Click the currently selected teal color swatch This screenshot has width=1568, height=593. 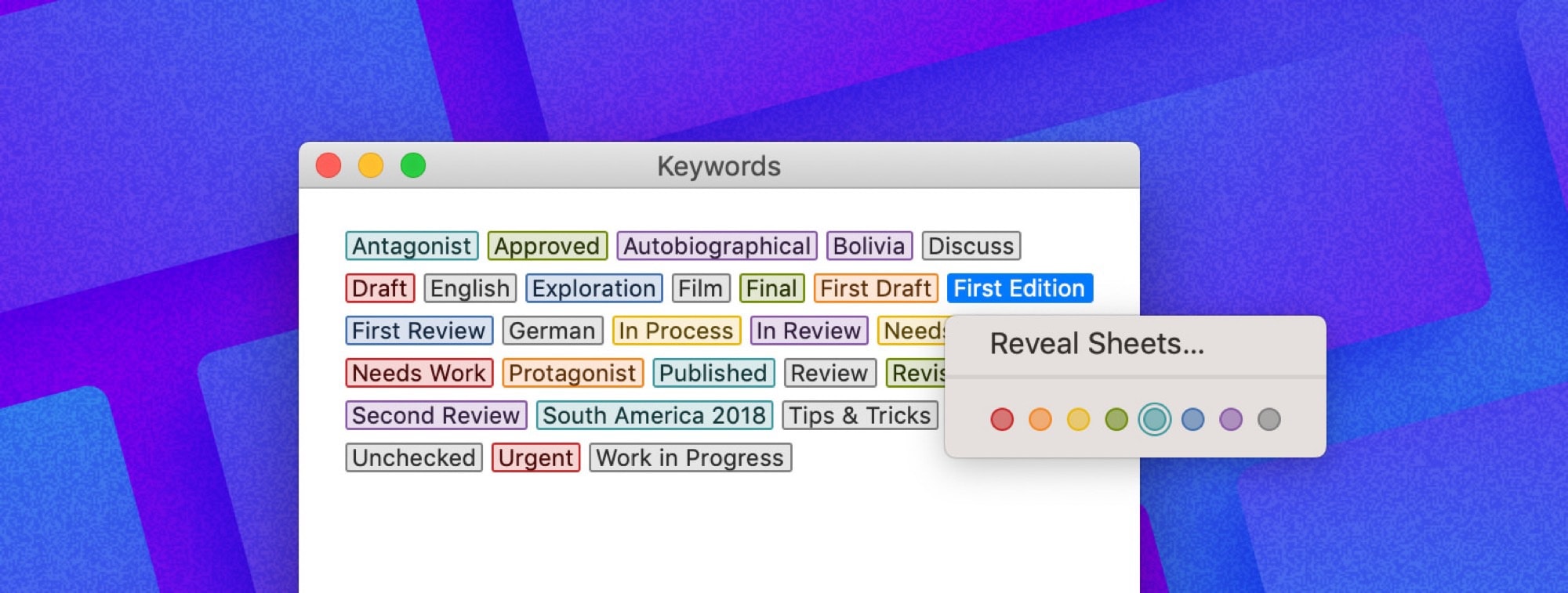click(1153, 420)
